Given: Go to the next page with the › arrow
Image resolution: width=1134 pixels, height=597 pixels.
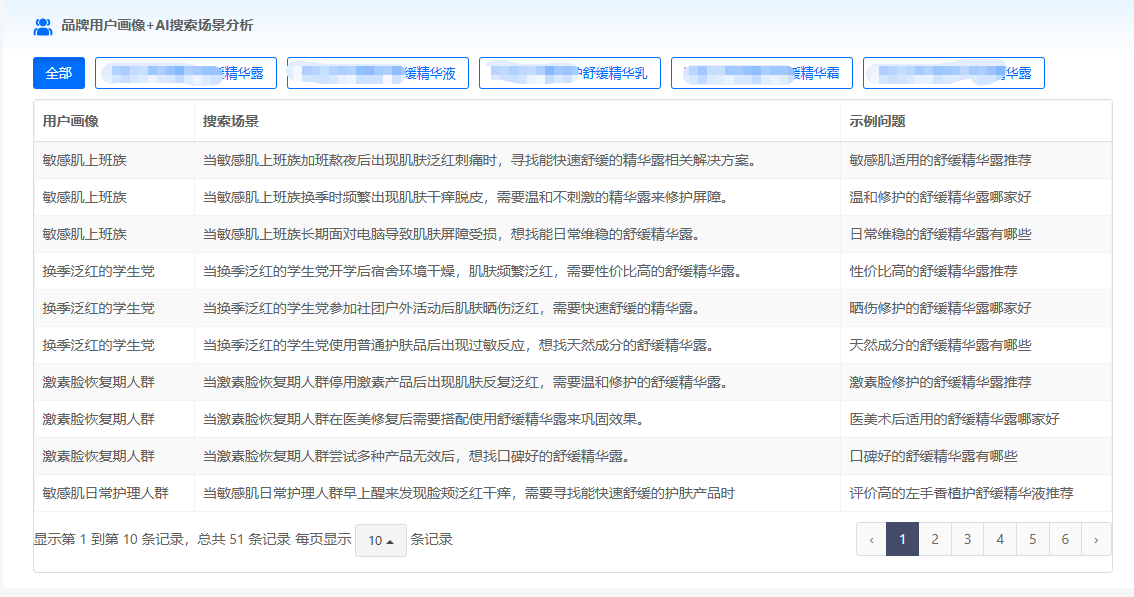Looking at the screenshot, I should (1096, 539).
